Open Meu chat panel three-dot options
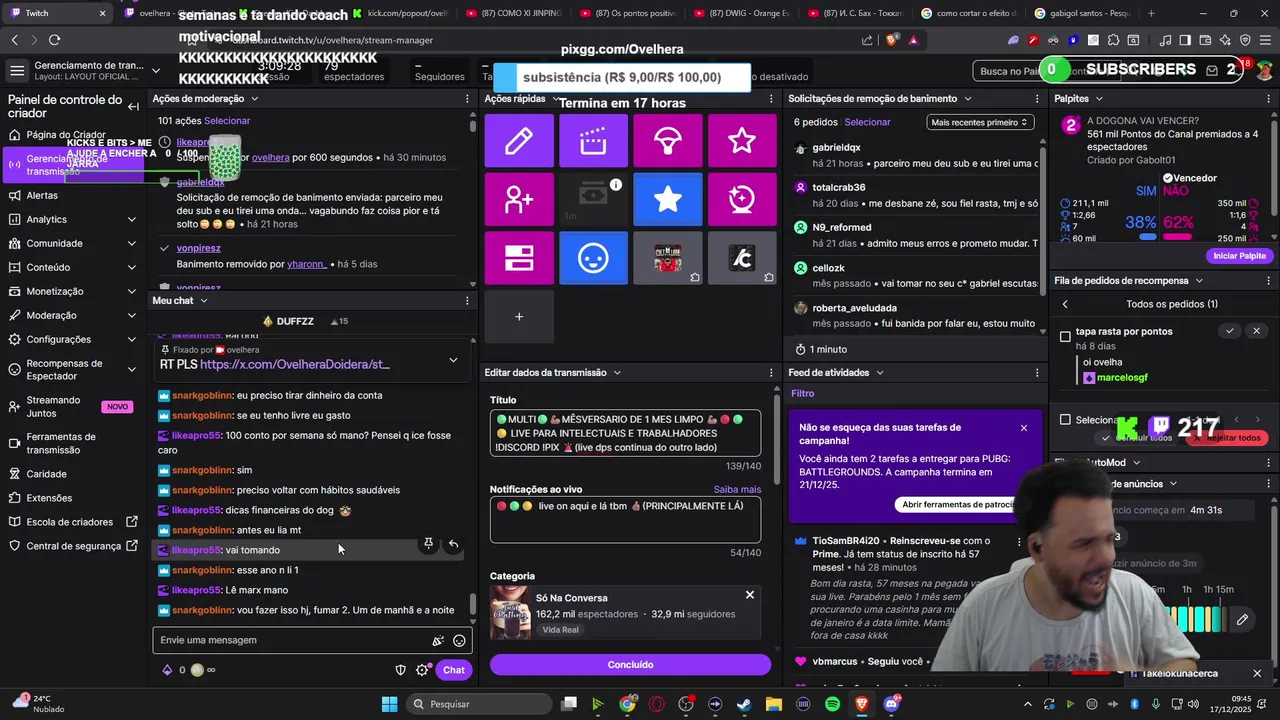1280x720 pixels. click(467, 301)
